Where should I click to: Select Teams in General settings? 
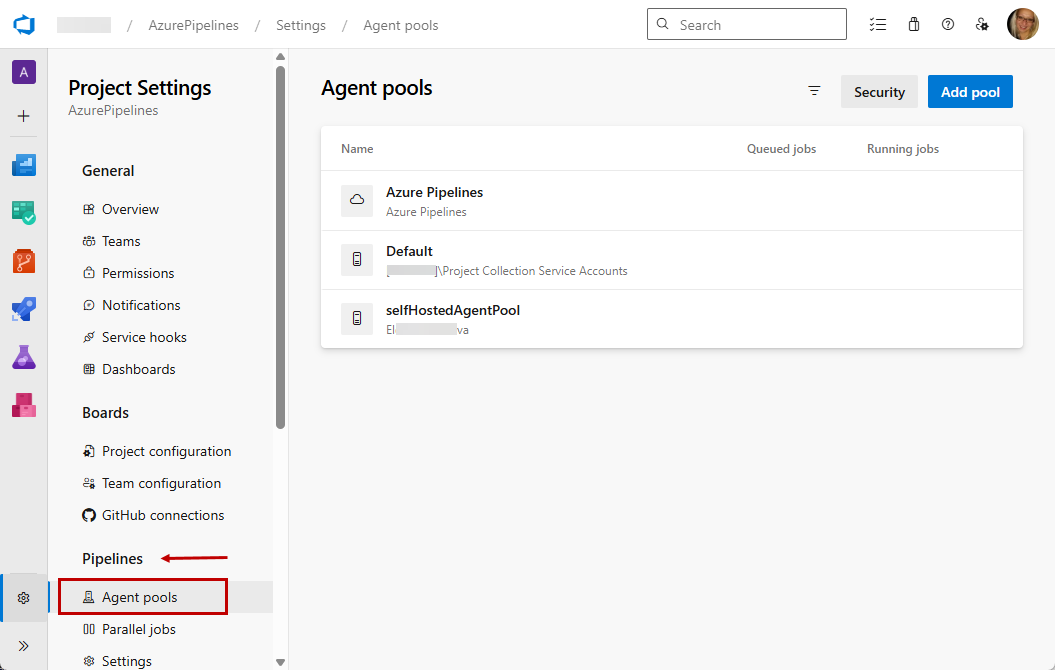(121, 241)
